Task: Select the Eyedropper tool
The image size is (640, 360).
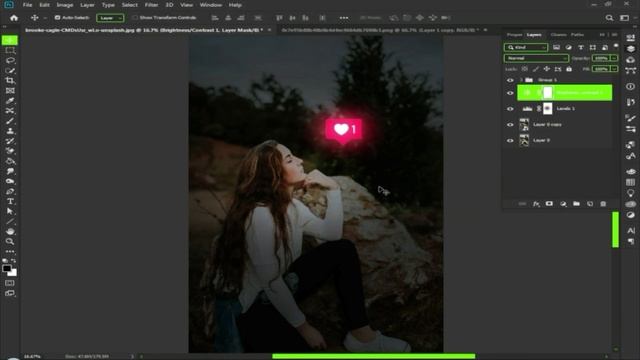Action: [10, 100]
